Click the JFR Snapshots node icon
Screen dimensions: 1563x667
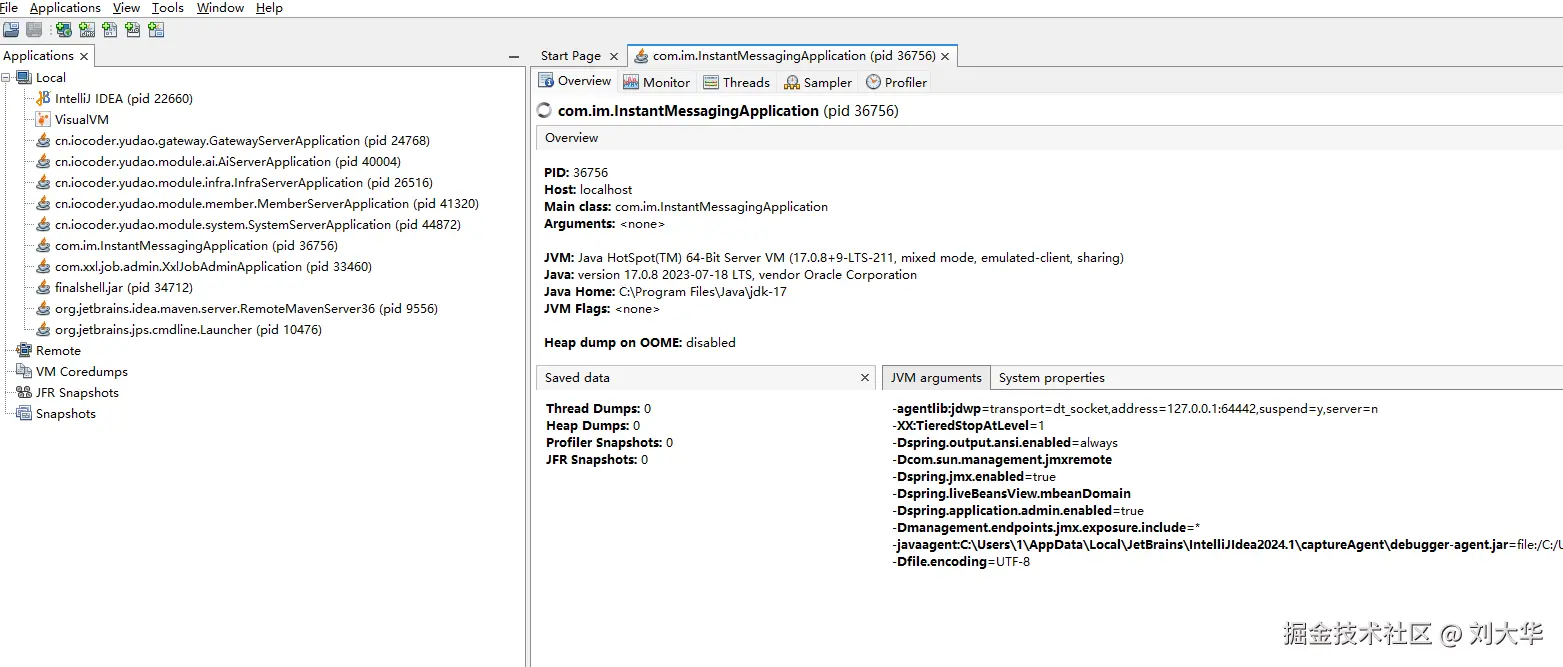click(24, 392)
